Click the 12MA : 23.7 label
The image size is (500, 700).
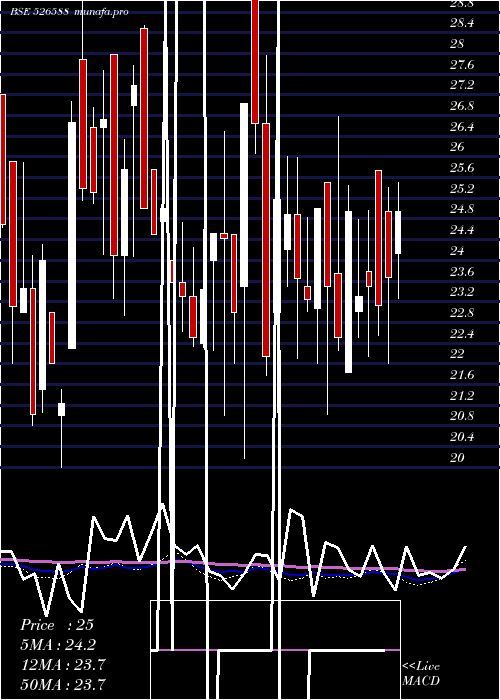point(63,665)
